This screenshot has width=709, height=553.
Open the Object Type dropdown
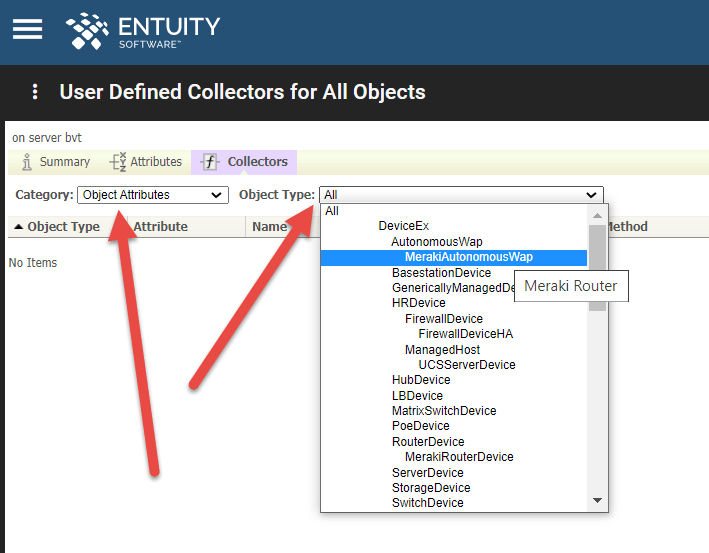tap(461, 195)
